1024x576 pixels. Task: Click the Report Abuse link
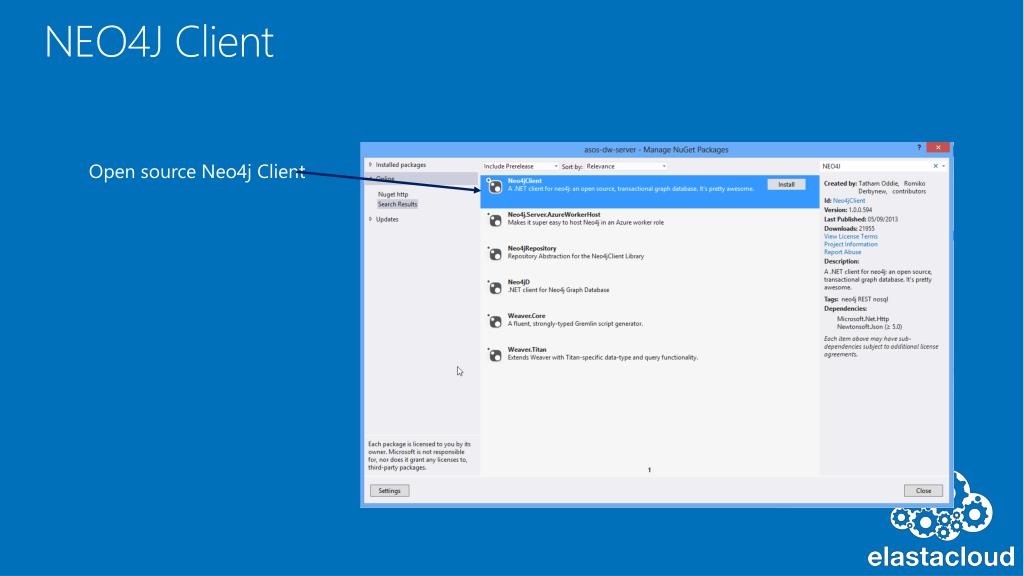(x=842, y=252)
